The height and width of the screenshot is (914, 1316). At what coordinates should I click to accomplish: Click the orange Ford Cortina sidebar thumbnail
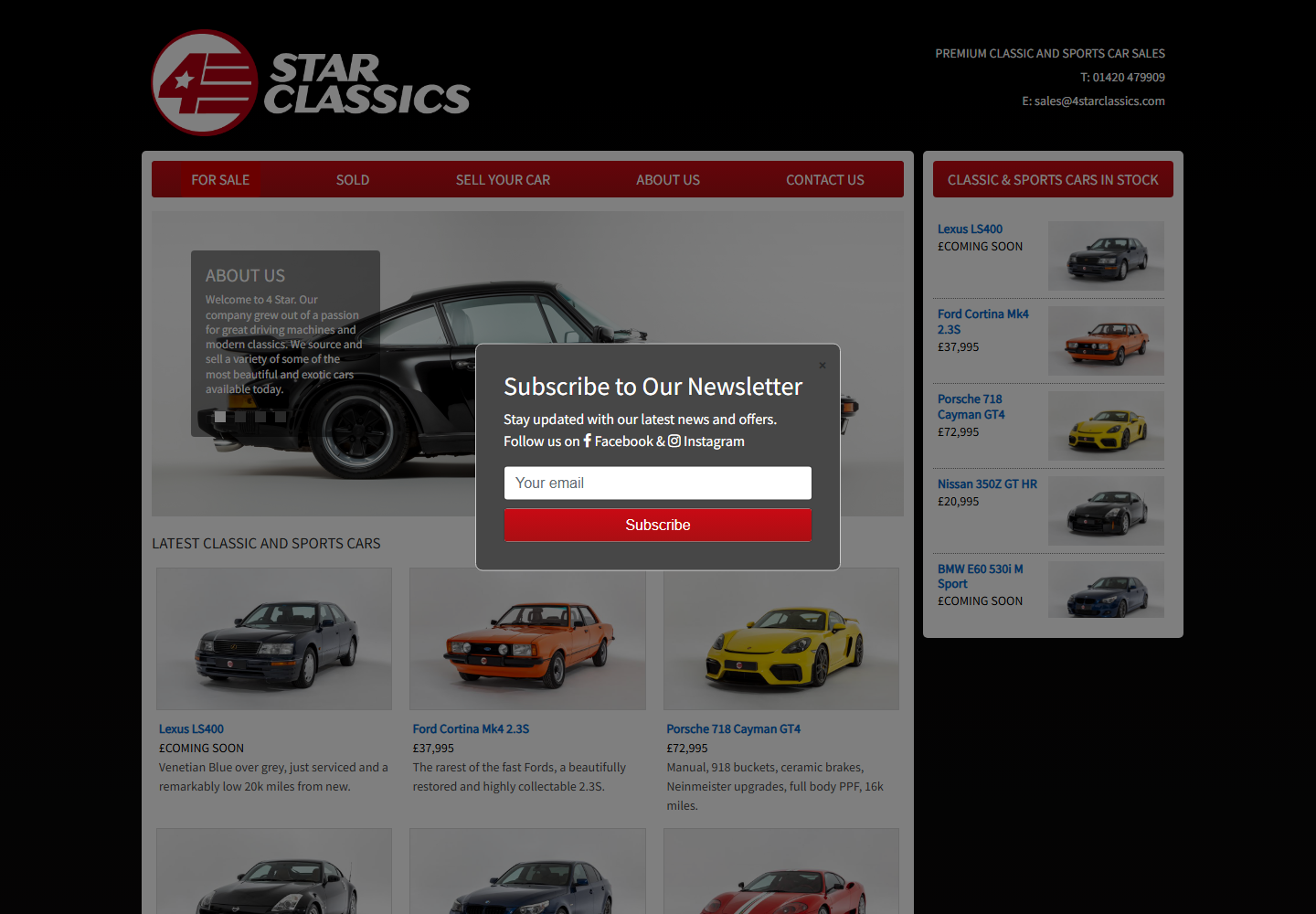(x=1106, y=341)
